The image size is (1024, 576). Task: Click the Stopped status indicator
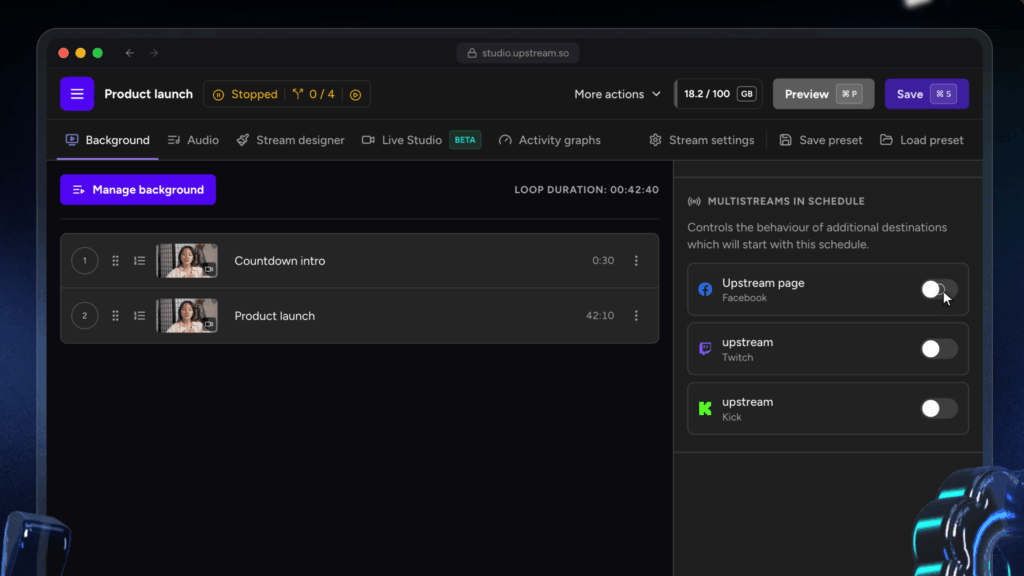[x=246, y=94]
